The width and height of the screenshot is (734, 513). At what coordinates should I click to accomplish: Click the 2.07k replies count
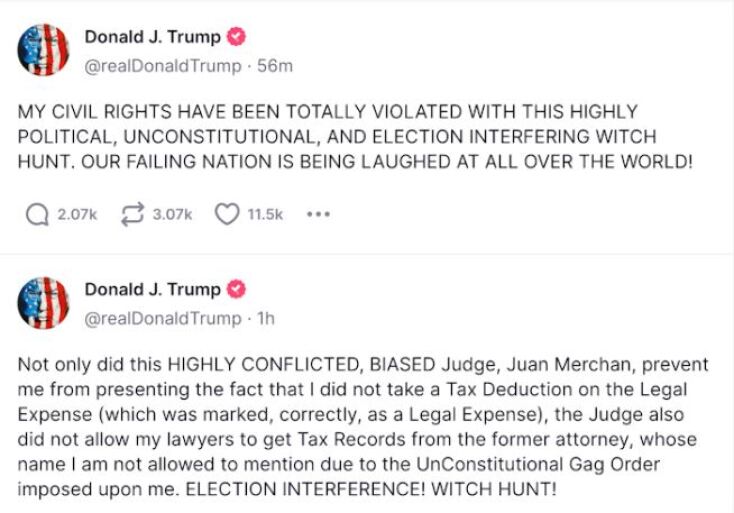[77, 214]
